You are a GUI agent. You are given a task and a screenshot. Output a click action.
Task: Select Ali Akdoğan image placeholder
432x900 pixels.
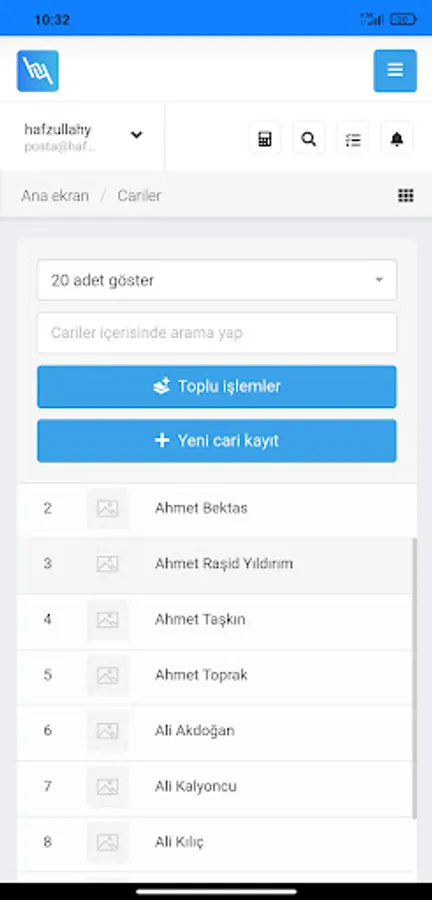click(x=107, y=731)
